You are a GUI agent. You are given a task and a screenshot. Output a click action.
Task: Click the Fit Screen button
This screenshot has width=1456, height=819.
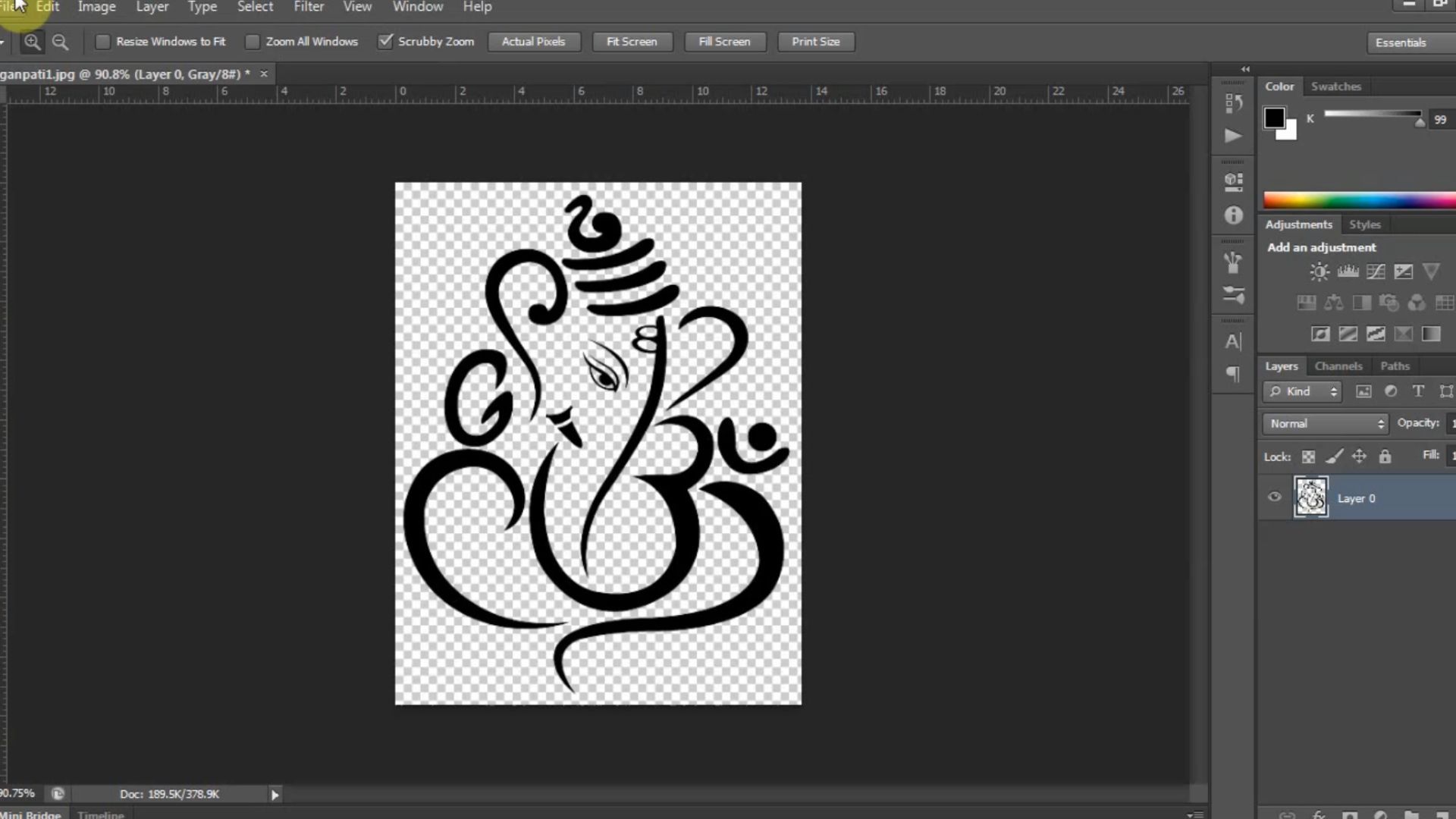pyautogui.click(x=632, y=42)
